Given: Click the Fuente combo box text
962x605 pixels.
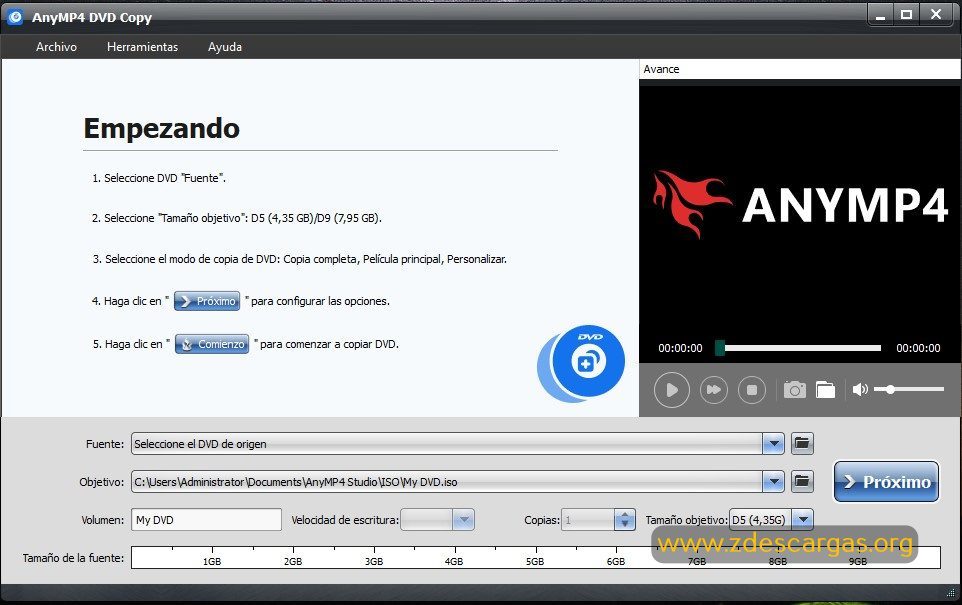Looking at the screenshot, I should coord(447,444).
